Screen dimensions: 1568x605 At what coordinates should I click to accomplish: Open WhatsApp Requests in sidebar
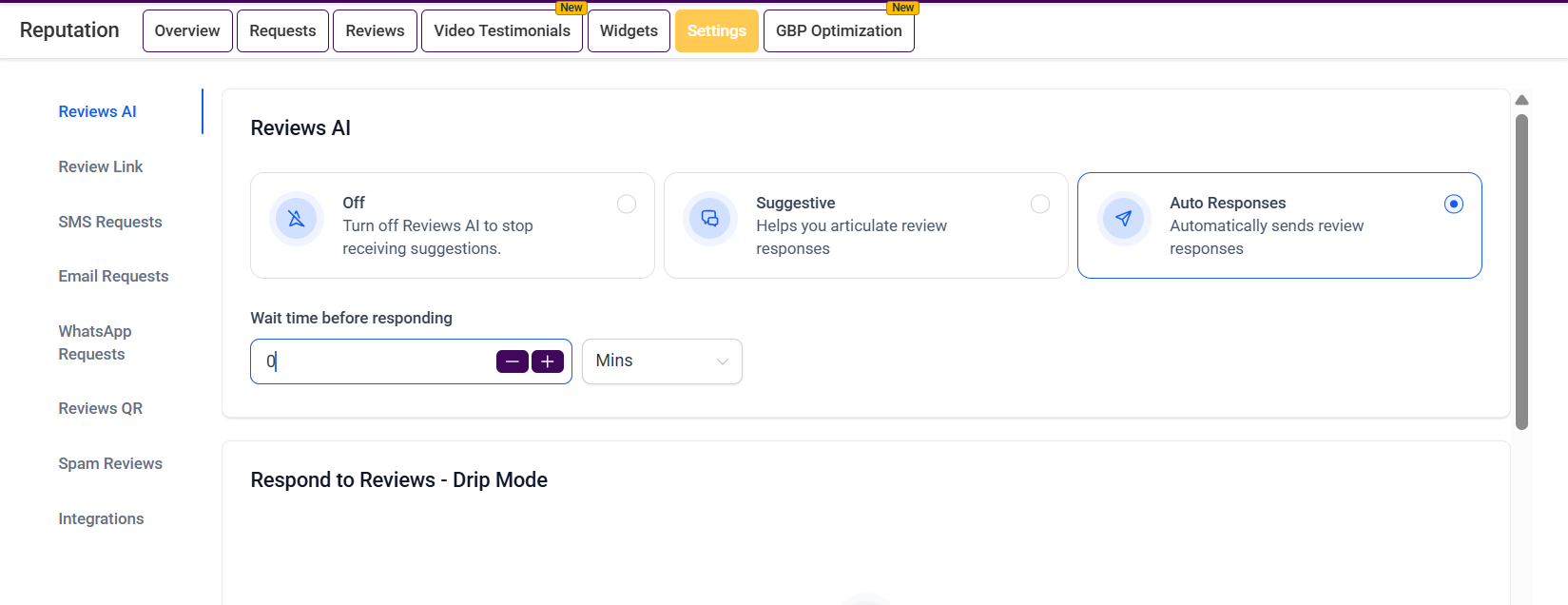pyautogui.click(x=95, y=342)
